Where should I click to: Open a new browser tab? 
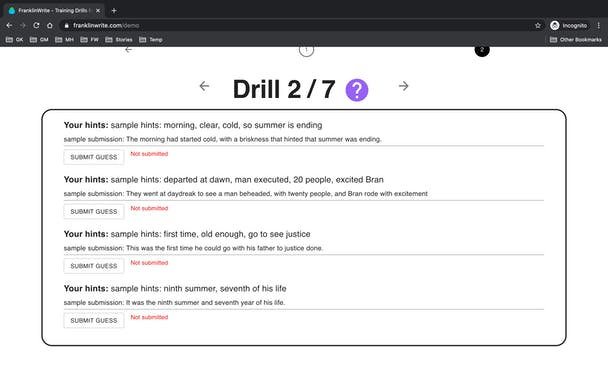pyautogui.click(x=114, y=10)
